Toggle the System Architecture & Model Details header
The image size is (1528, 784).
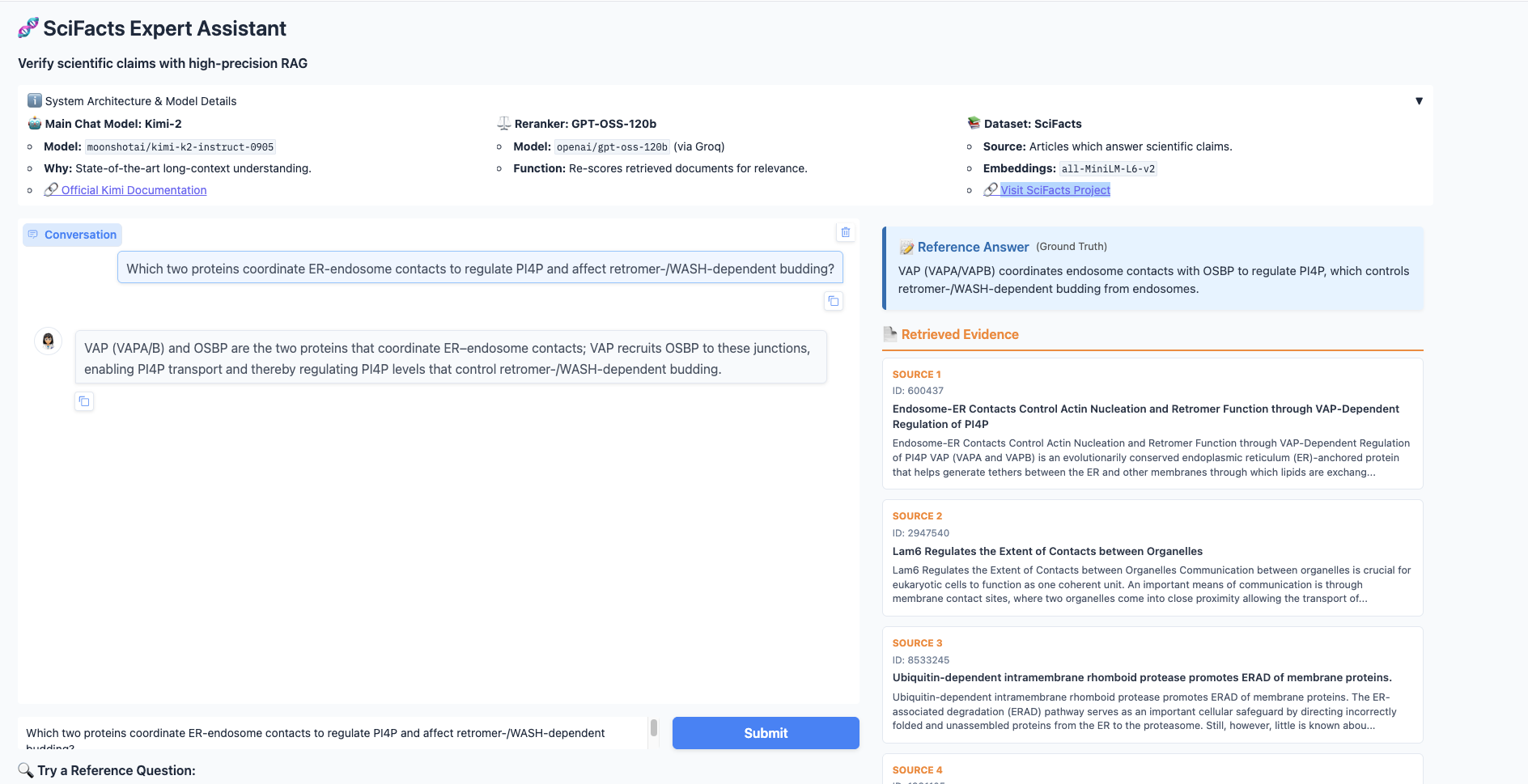click(x=141, y=101)
